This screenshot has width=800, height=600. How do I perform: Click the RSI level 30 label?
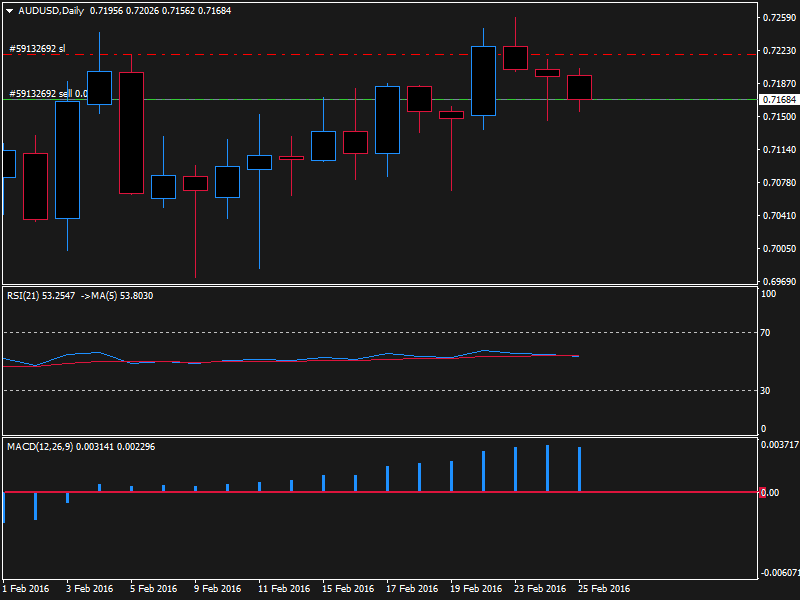[765, 391]
